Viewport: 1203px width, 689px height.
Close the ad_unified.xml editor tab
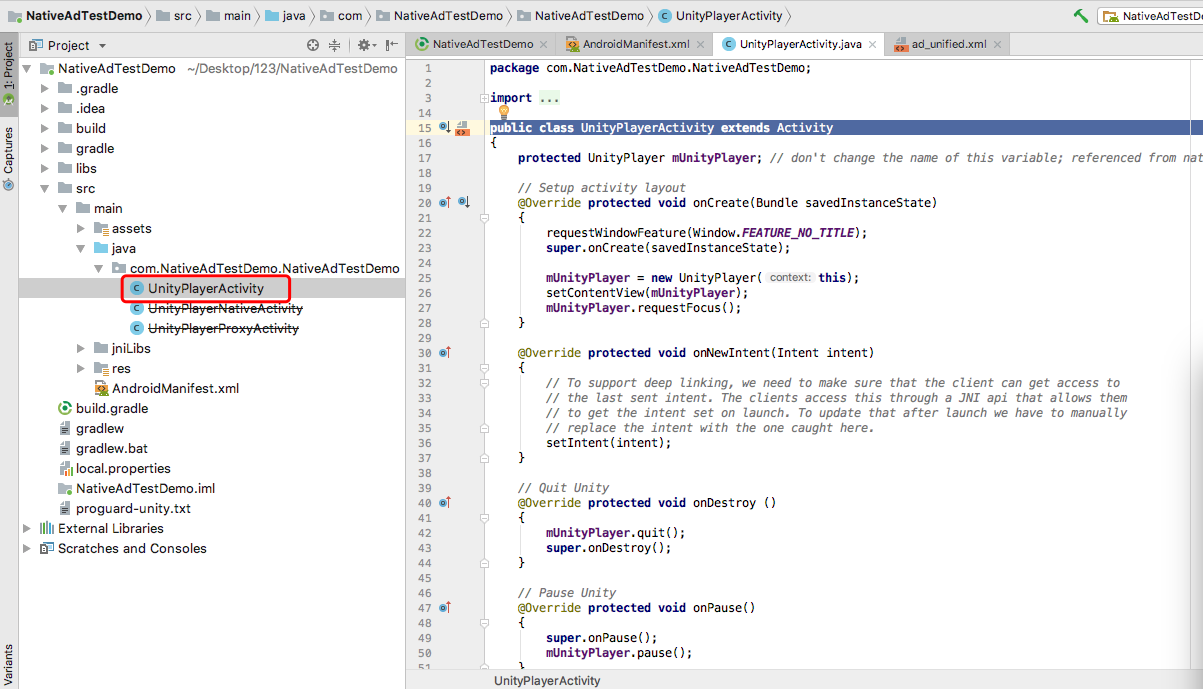(x=998, y=45)
